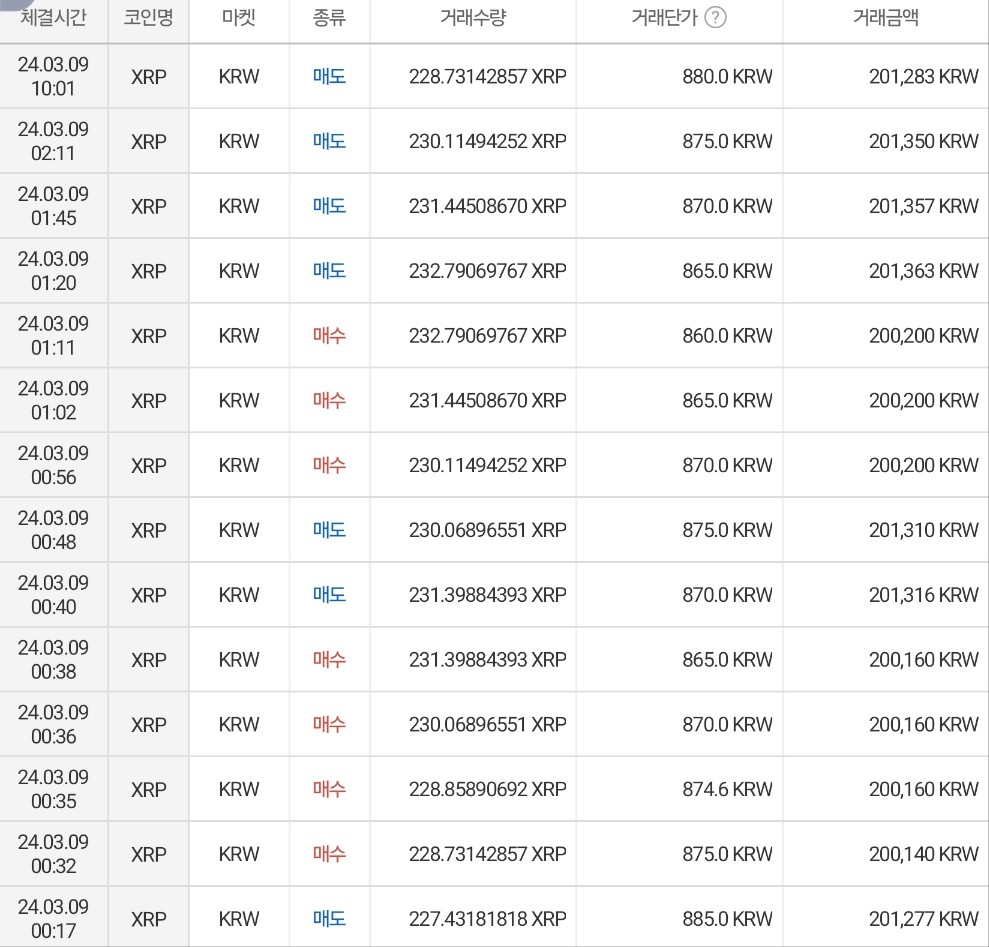
Task: Click quantity 228.85890692 XRP
Action: pyautogui.click(x=488, y=789)
